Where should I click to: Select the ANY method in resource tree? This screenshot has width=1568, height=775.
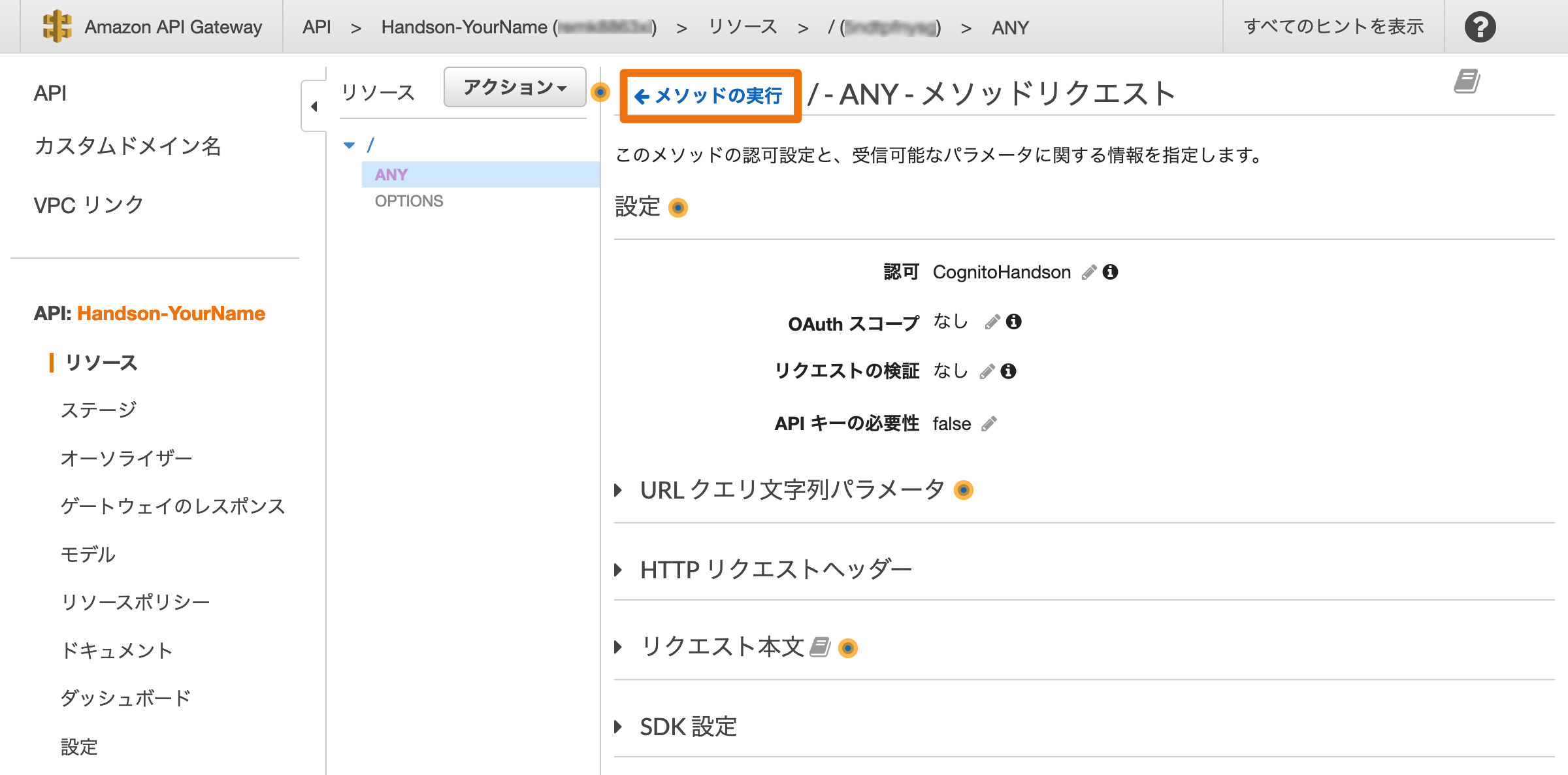481,174
